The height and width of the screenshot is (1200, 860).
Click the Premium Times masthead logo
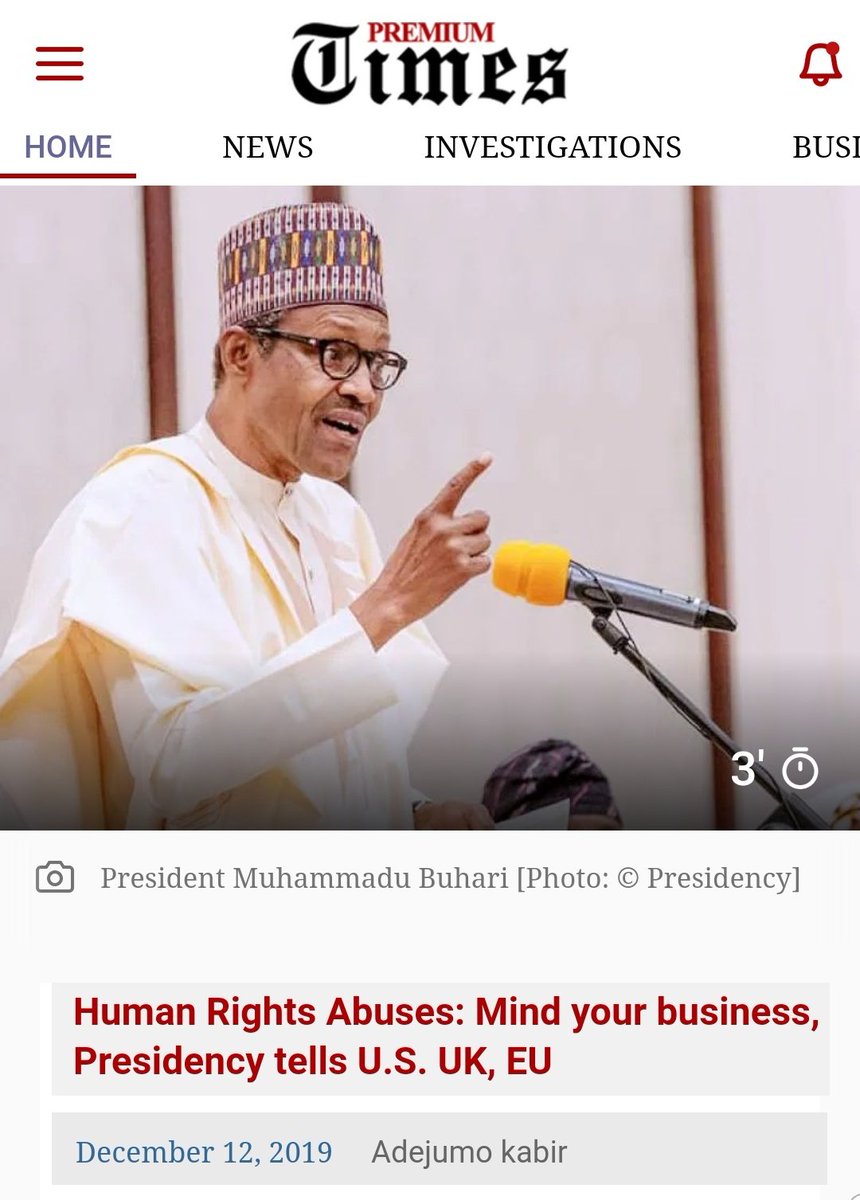coord(429,65)
